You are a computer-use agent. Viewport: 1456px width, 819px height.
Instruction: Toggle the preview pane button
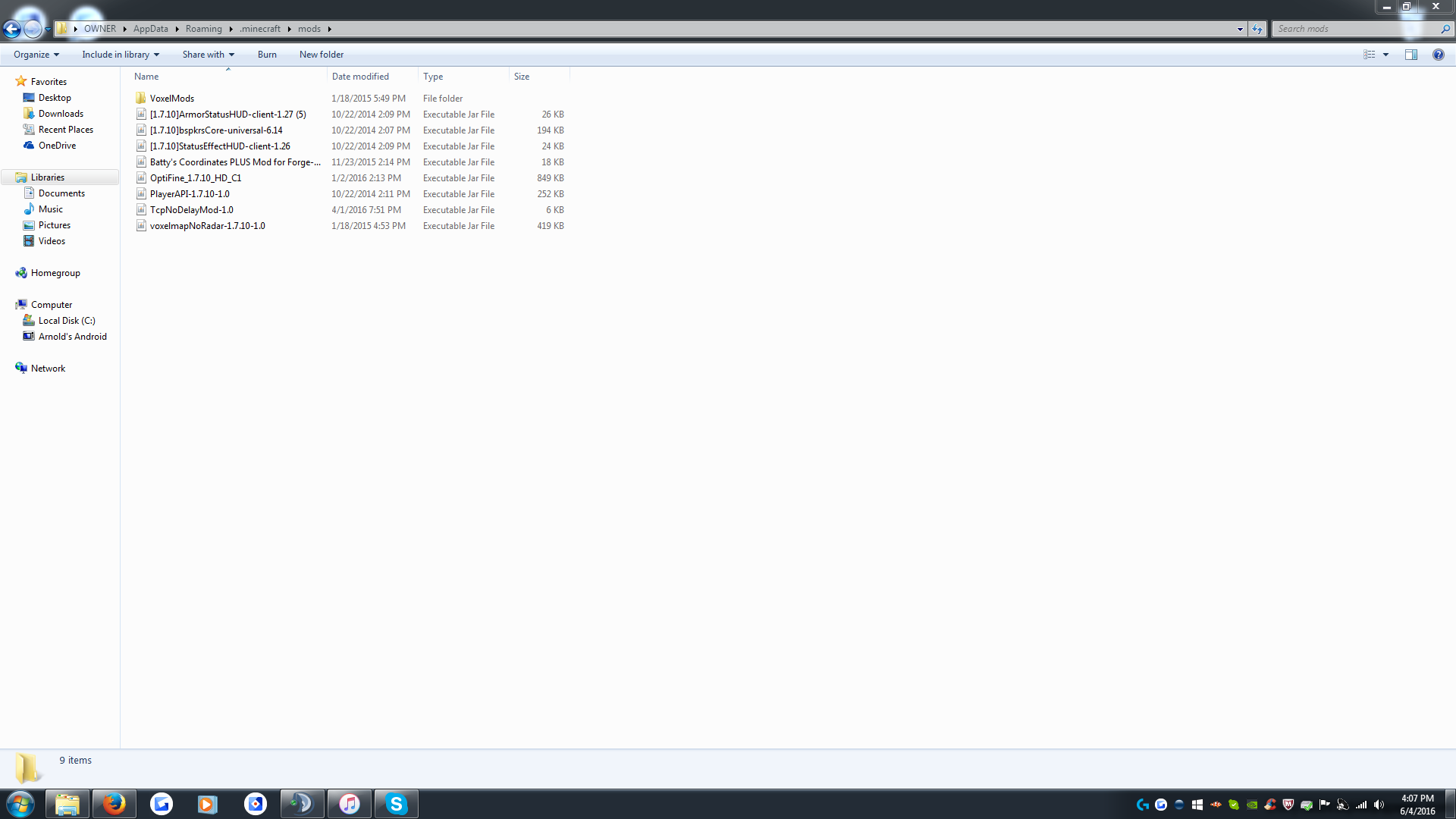[1410, 55]
